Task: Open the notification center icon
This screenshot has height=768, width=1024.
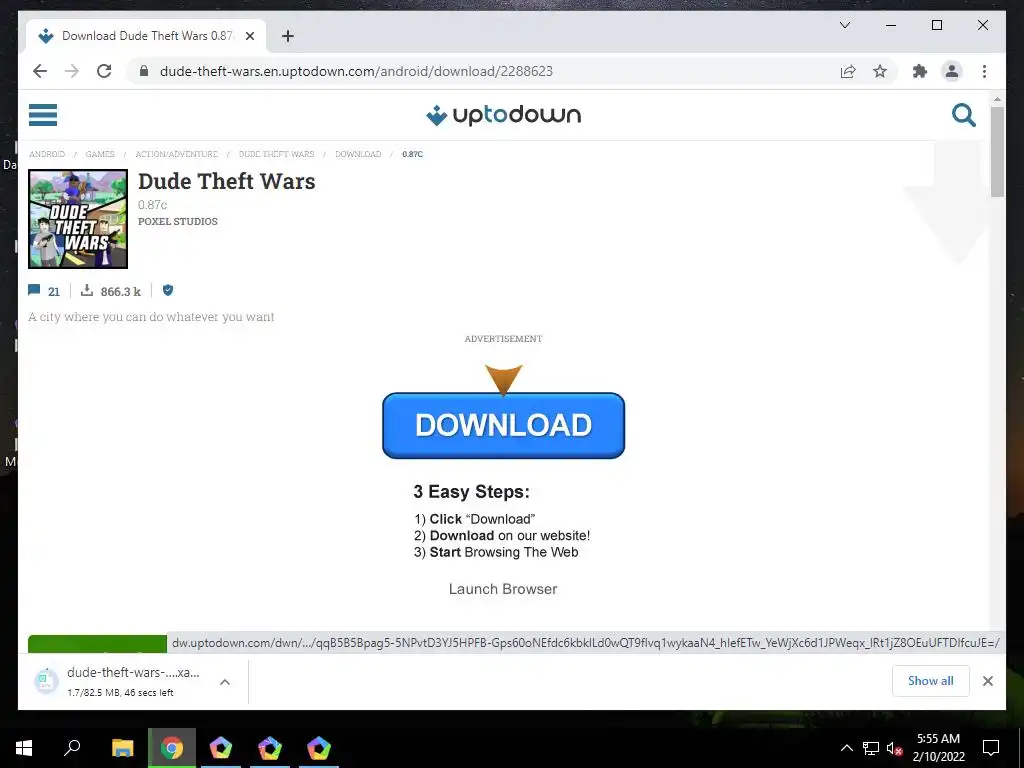Action: [x=991, y=748]
